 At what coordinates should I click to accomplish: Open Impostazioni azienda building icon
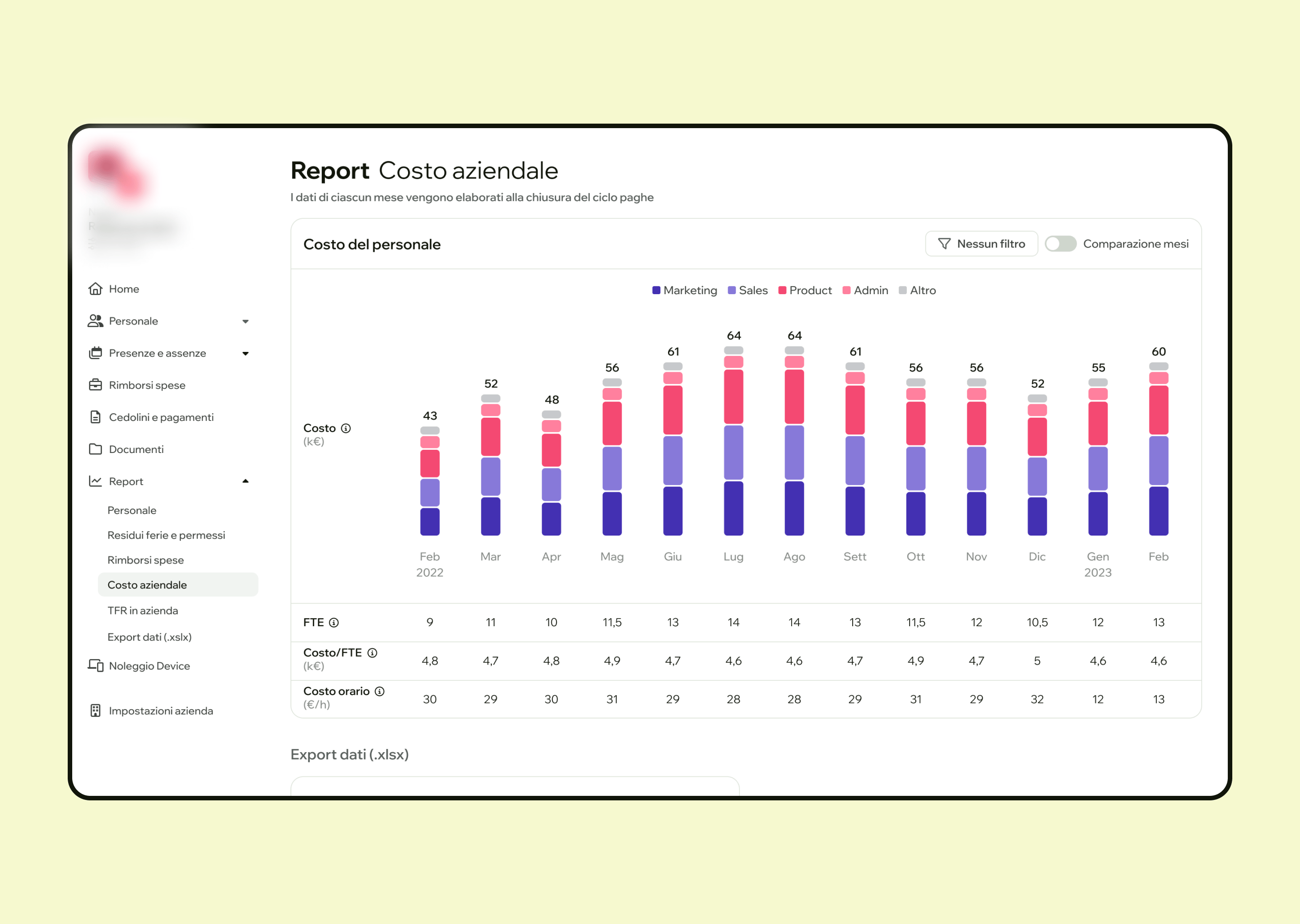point(96,711)
